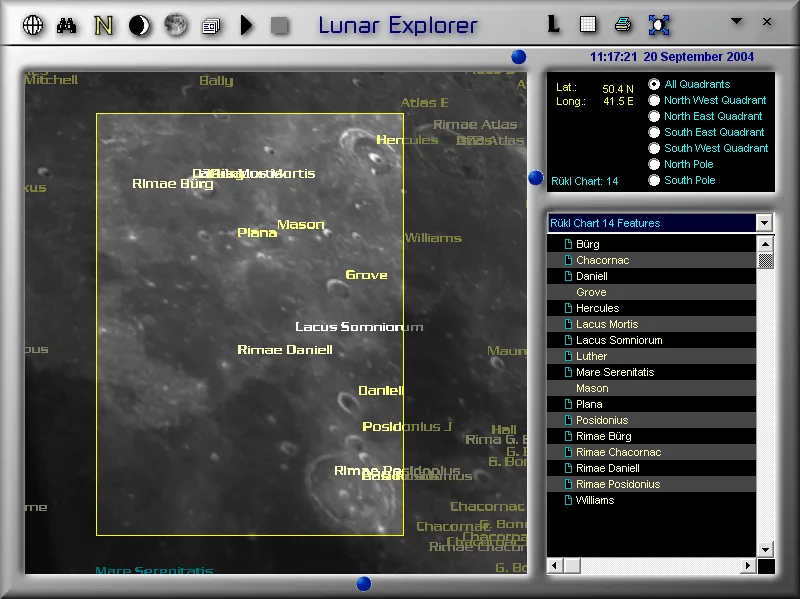Select North East Quadrant option
Image resolution: width=800 pixels, height=599 pixels.
(654, 116)
